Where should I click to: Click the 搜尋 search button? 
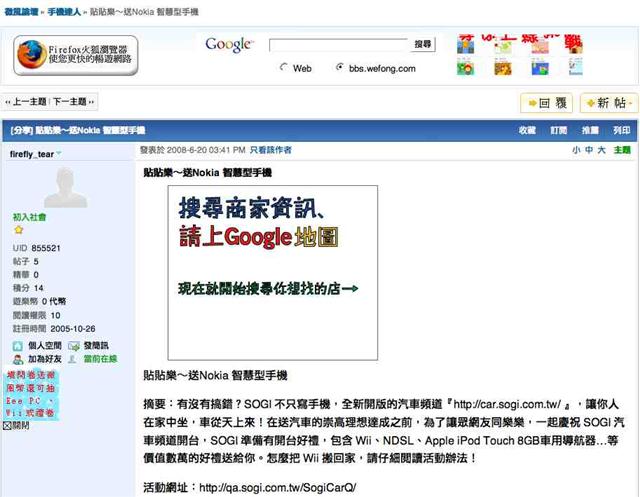click(423, 44)
